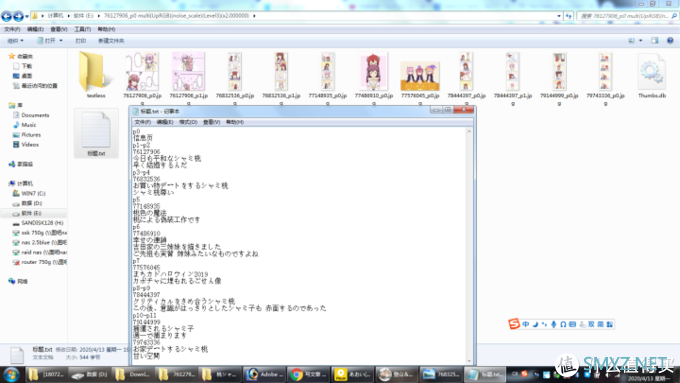Open Notepad's Format menu

tap(188, 122)
